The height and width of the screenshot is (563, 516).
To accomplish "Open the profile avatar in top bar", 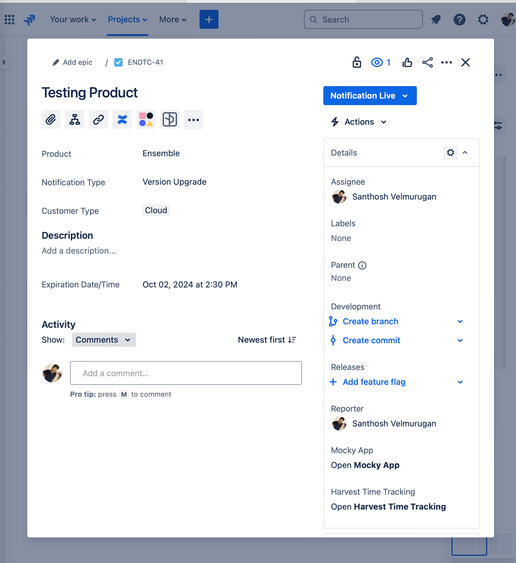I will click(508, 19).
